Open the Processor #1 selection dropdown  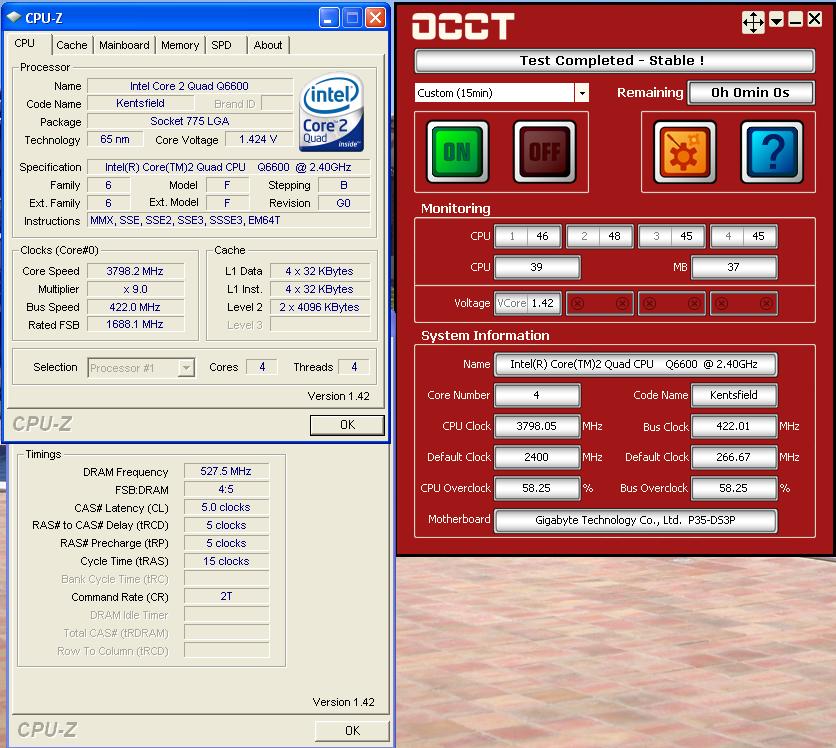(186, 368)
